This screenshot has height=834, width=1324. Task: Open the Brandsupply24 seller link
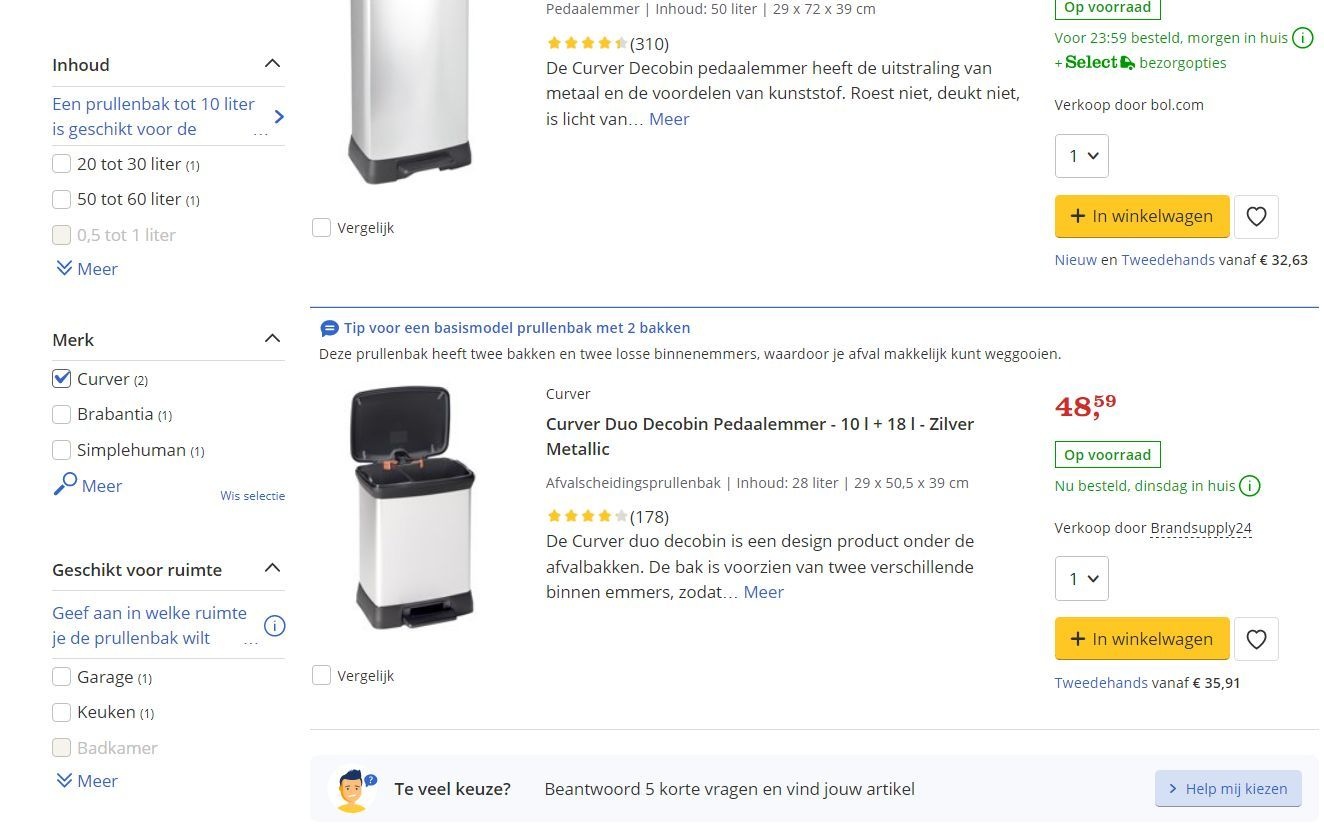1201,528
